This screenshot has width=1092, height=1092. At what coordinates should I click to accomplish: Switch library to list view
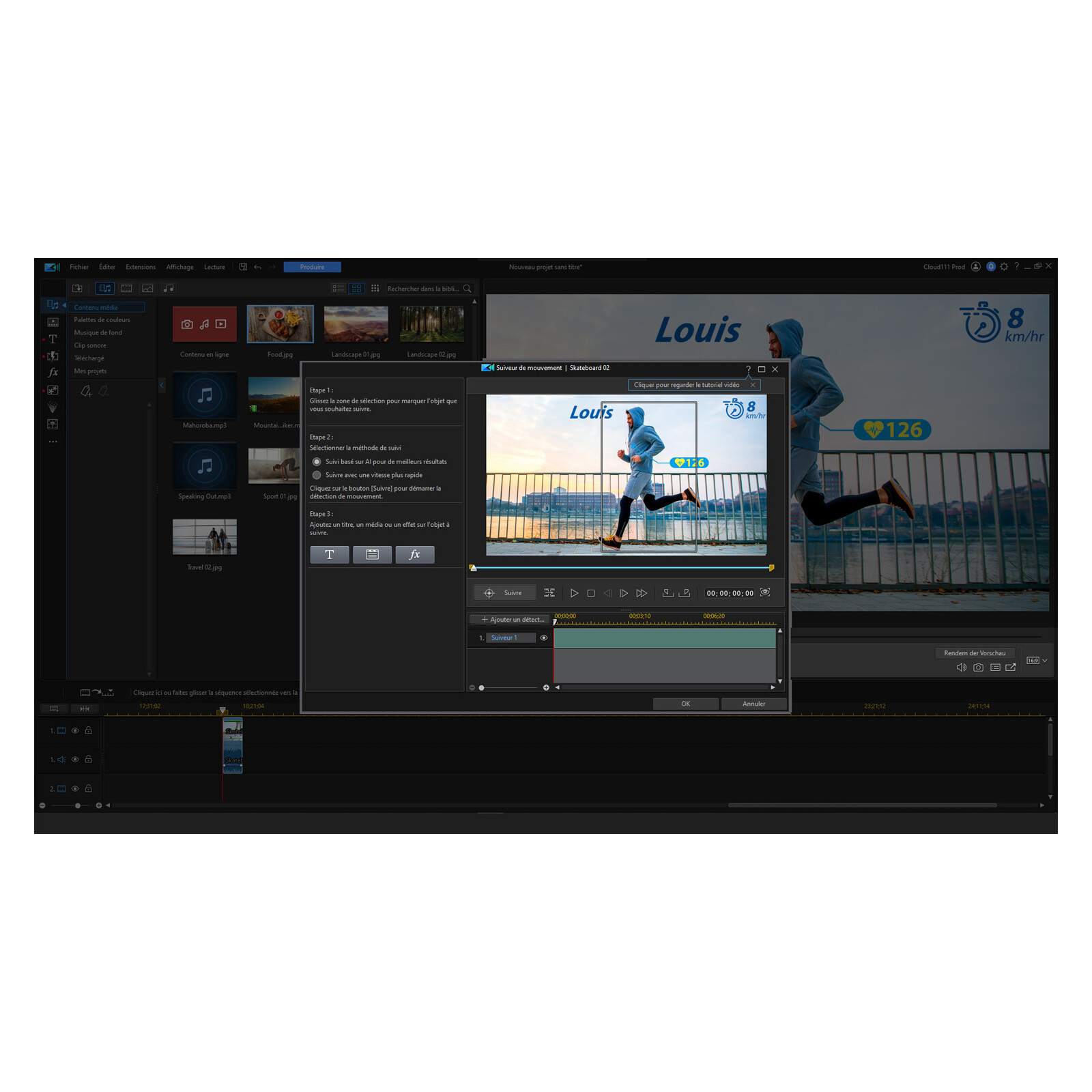tap(339, 289)
